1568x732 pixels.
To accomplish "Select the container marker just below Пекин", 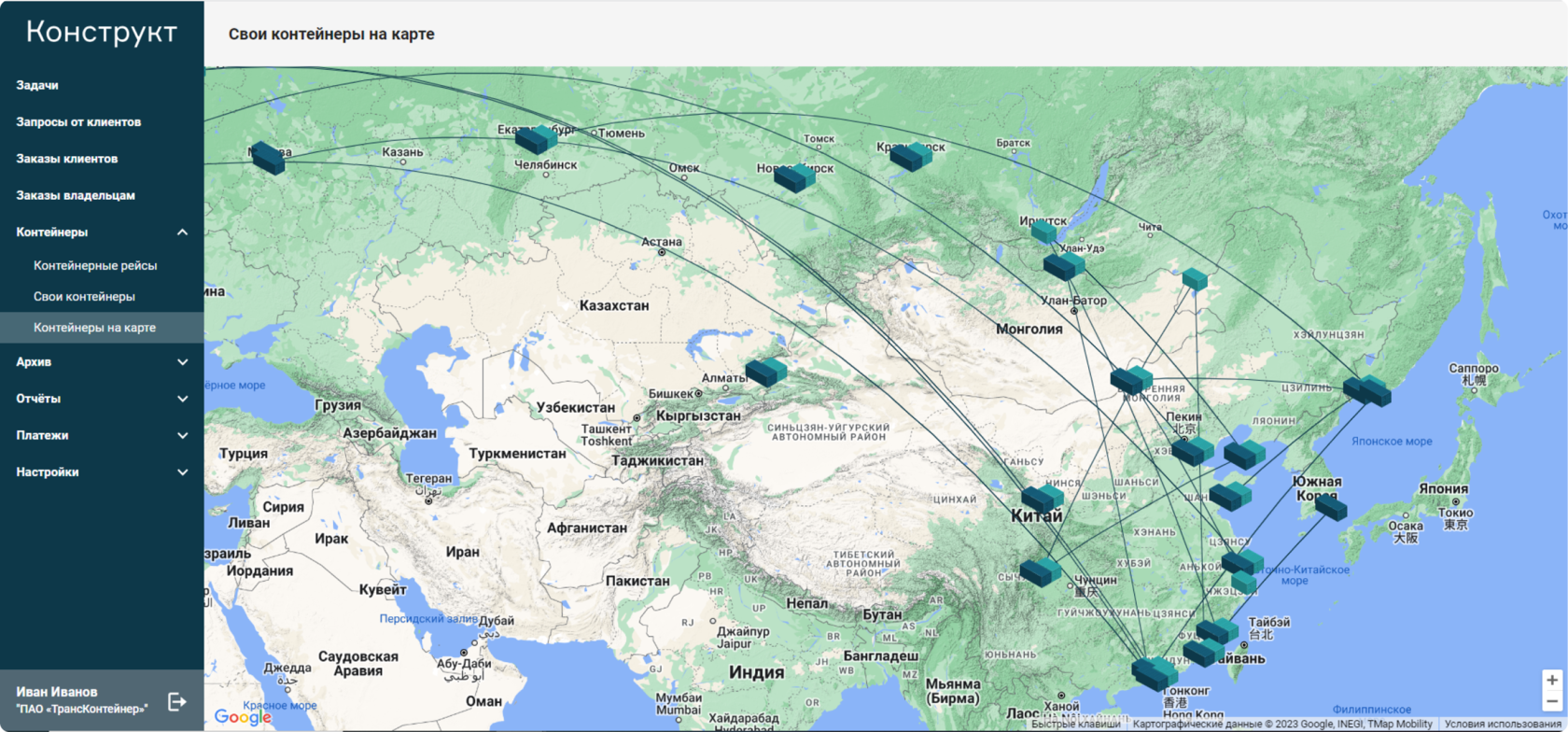I will [1193, 451].
